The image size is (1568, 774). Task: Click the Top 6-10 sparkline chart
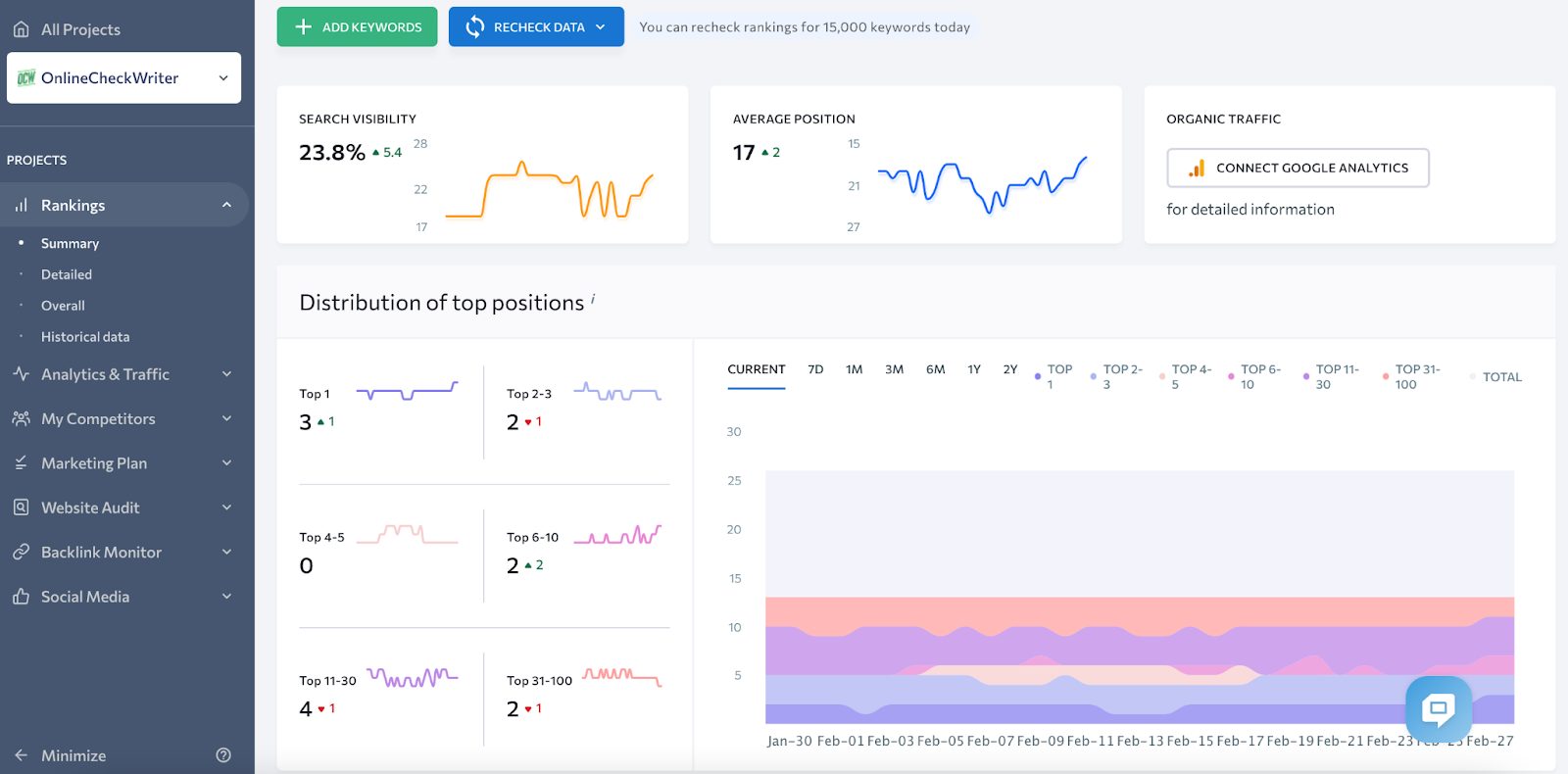tap(617, 534)
